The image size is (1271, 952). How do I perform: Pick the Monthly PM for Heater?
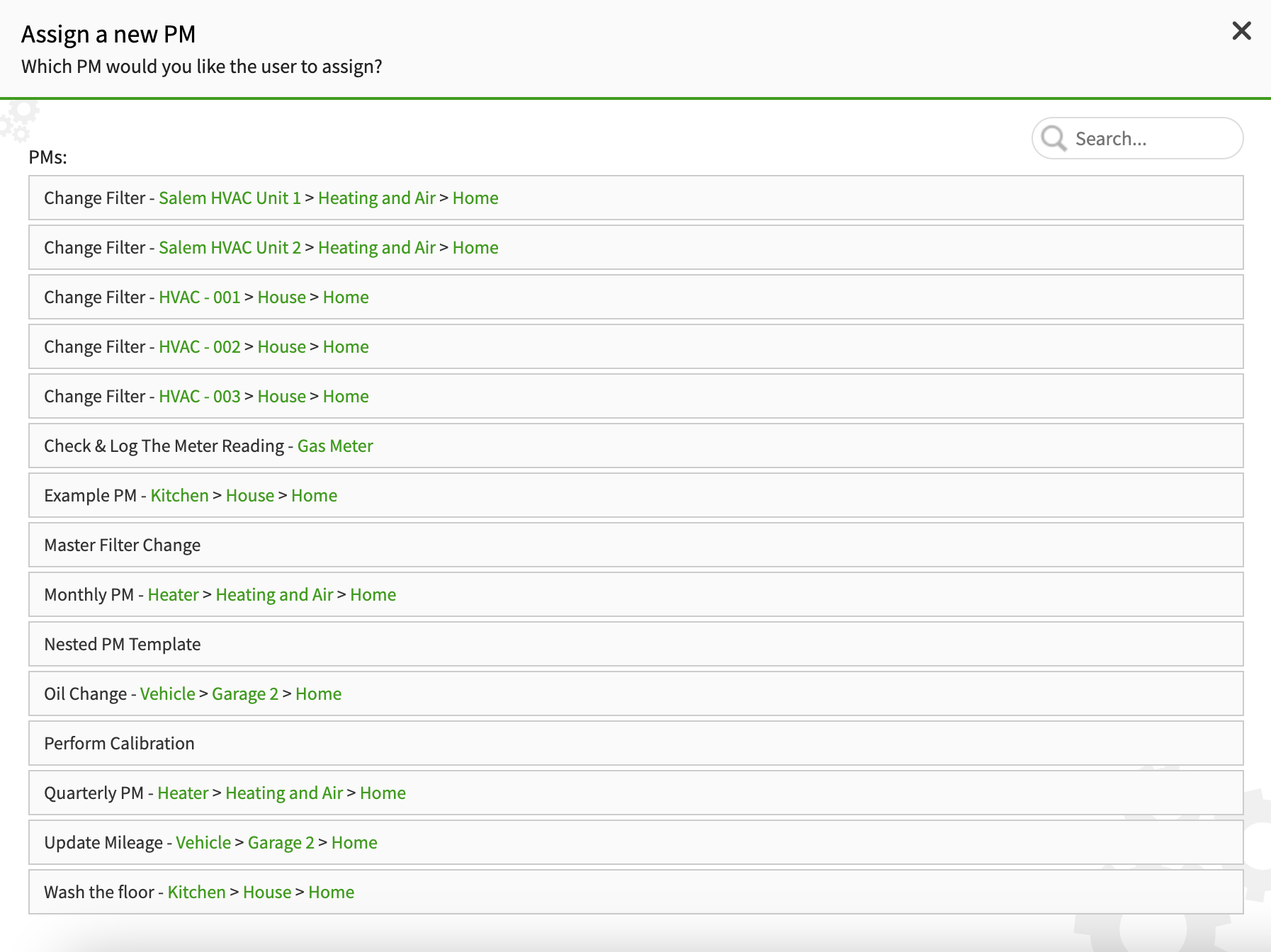[89, 595]
